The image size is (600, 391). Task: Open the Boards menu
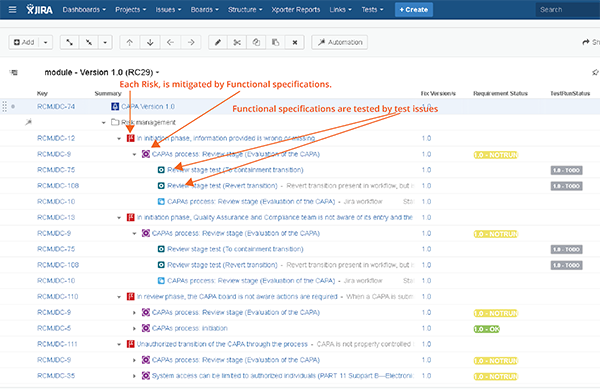click(x=205, y=10)
